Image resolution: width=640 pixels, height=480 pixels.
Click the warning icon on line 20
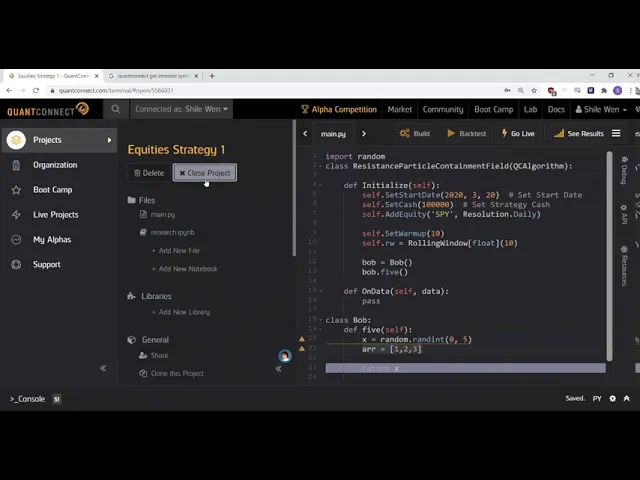(302, 339)
